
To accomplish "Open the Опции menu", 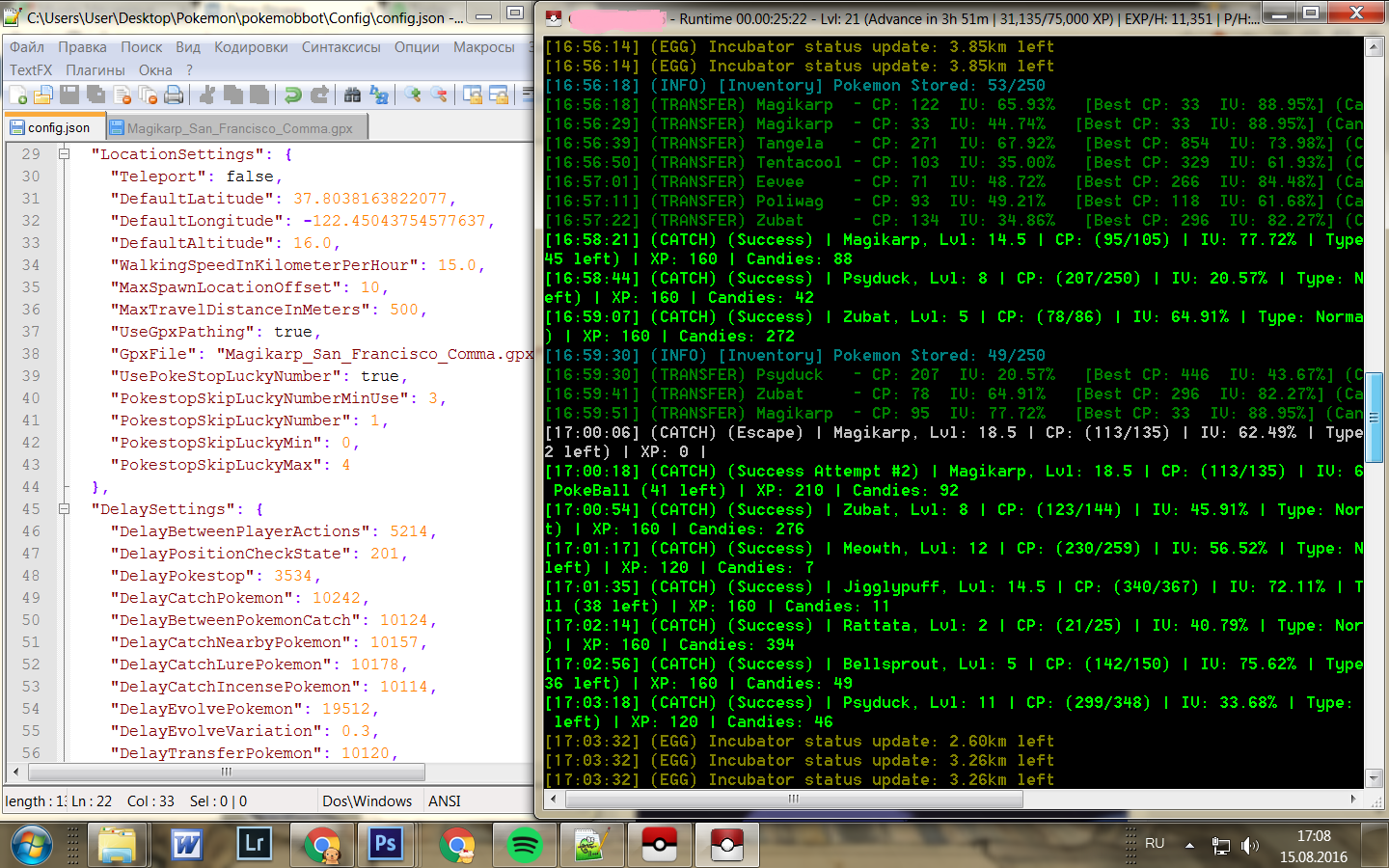I will [x=417, y=47].
